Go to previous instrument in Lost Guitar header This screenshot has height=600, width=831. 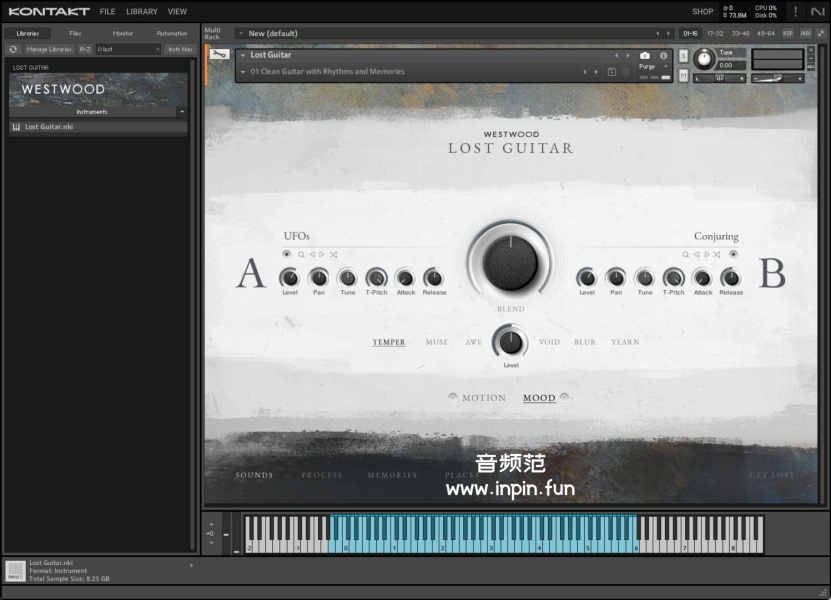click(616, 55)
